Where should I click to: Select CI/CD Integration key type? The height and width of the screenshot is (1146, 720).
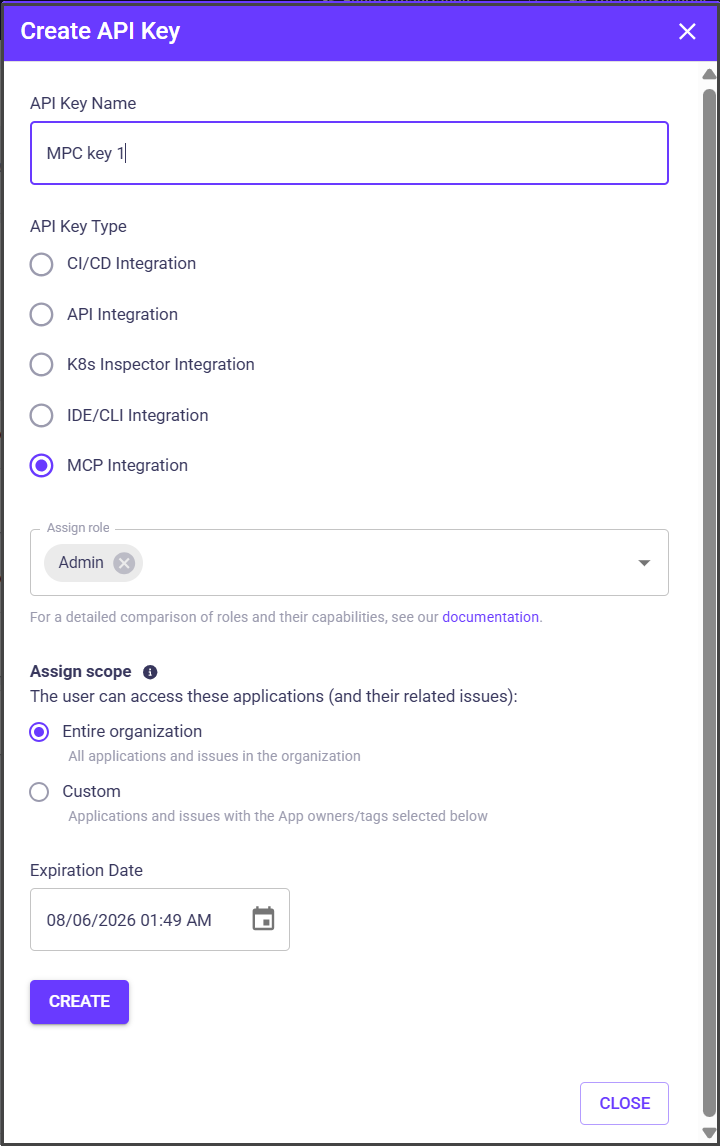[41, 264]
